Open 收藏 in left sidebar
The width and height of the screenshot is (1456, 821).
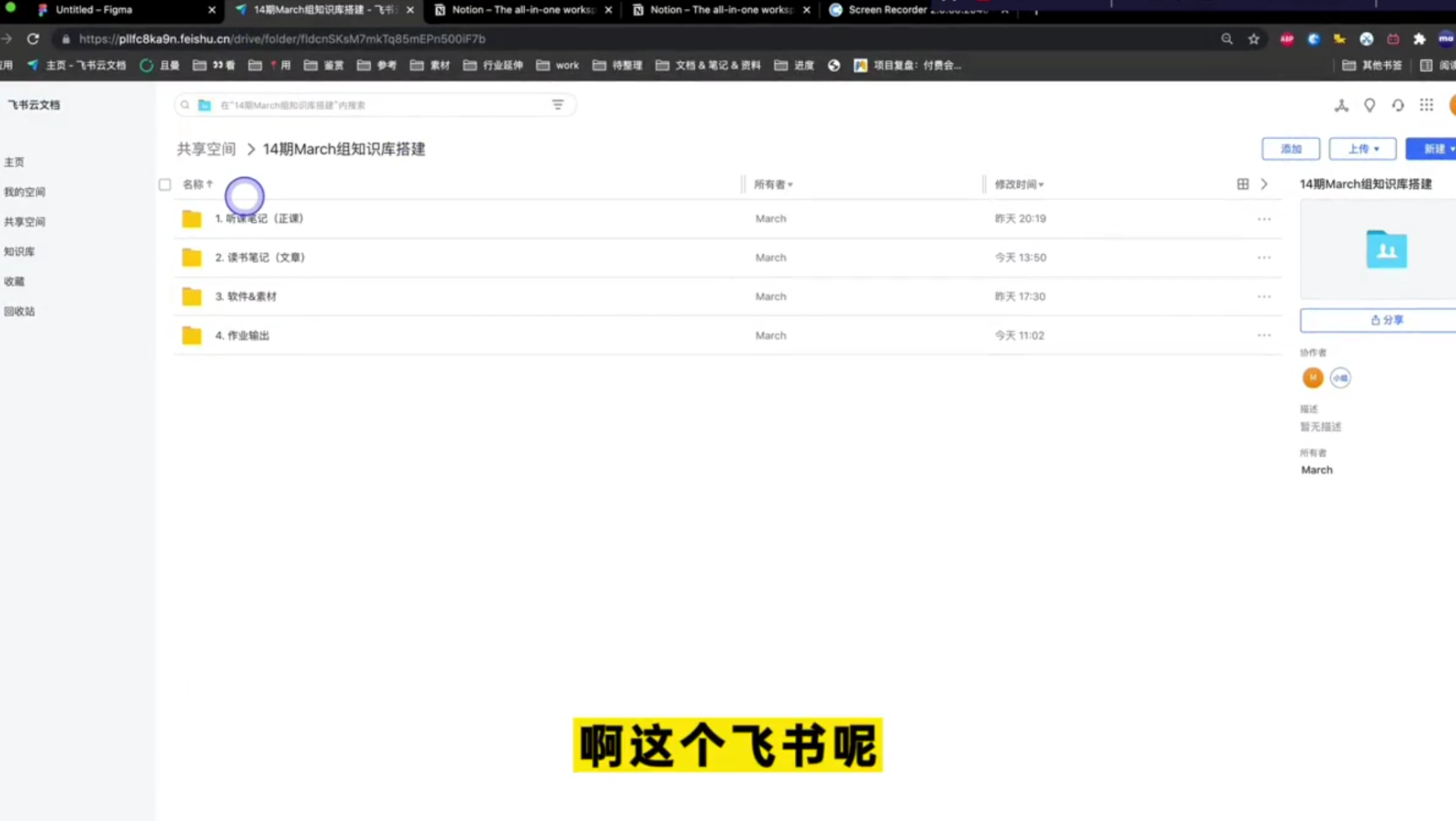[x=14, y=281]
